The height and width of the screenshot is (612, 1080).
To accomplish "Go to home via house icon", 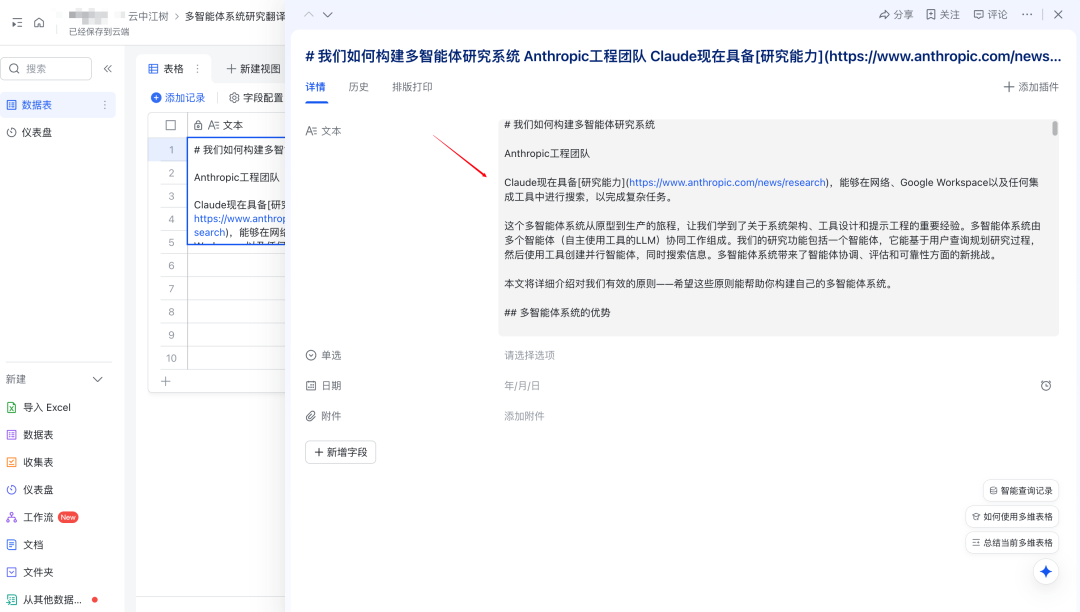I will (x=39, y=23).
